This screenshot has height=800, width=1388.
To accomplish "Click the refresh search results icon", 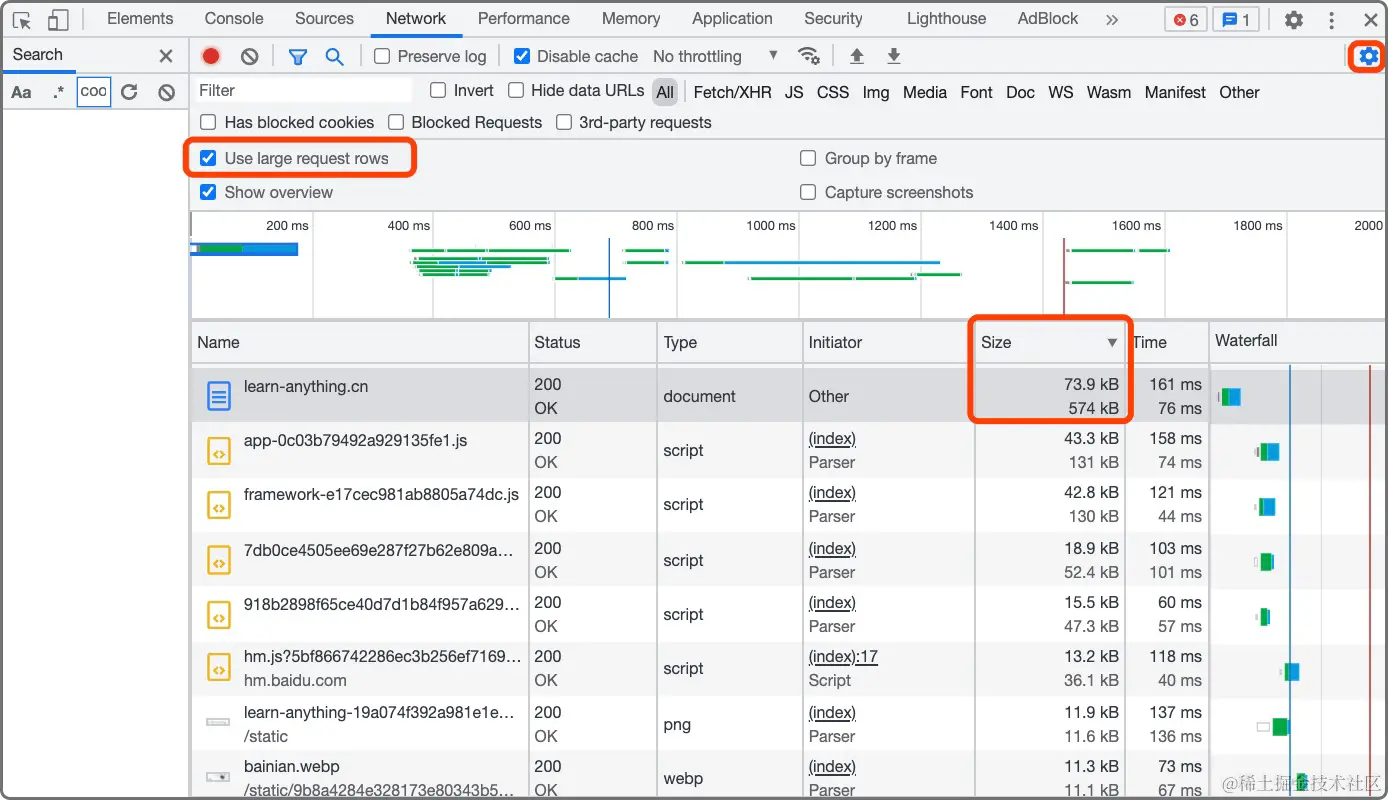I will click(129, 93).
